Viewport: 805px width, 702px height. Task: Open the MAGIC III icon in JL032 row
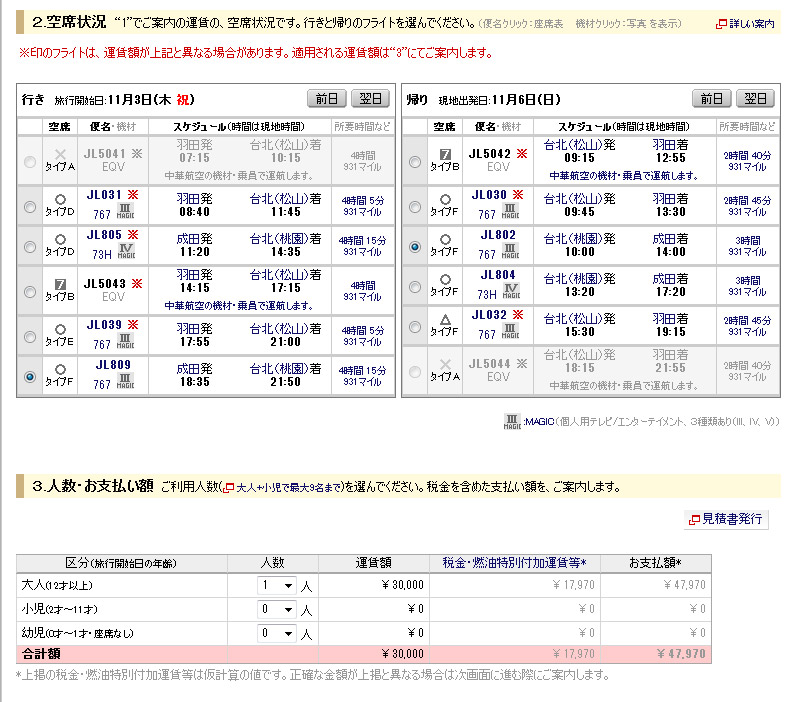point(510,331)
